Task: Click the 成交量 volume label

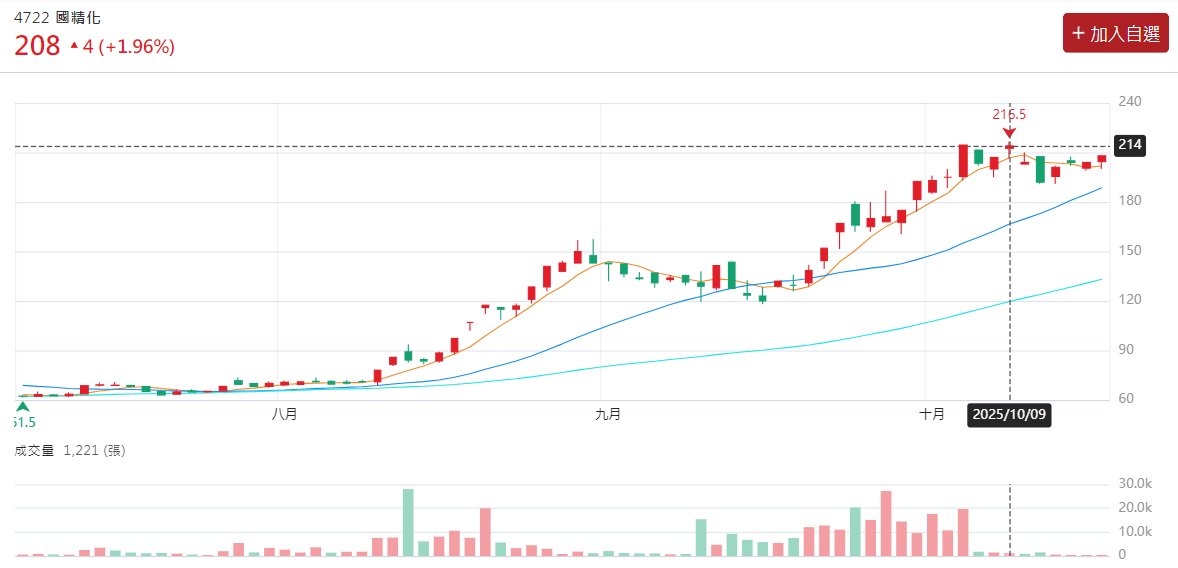Action: pos(34,451)
